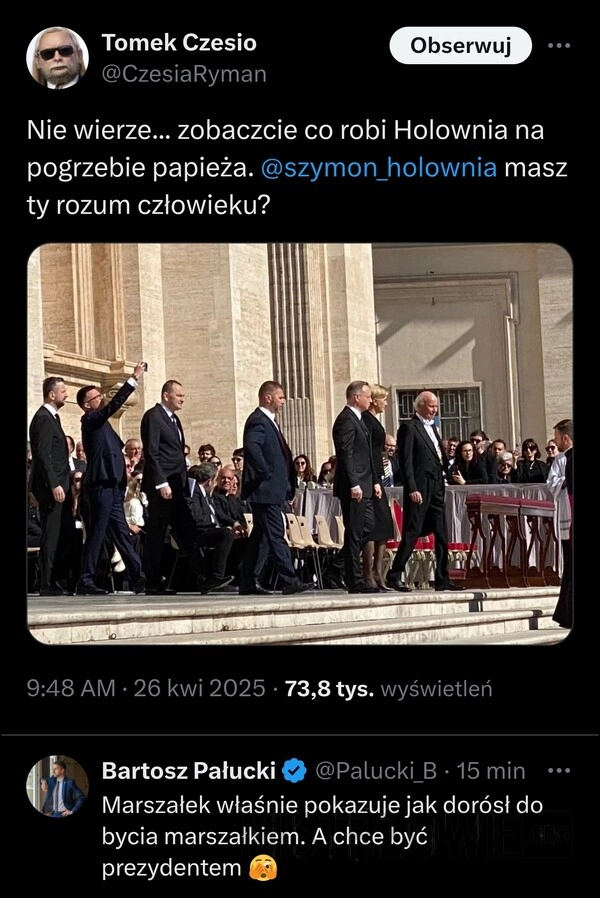Click the main post text about Holownia
The width and height of the screenshot is (600, 898).
click(x=297, y=168)
